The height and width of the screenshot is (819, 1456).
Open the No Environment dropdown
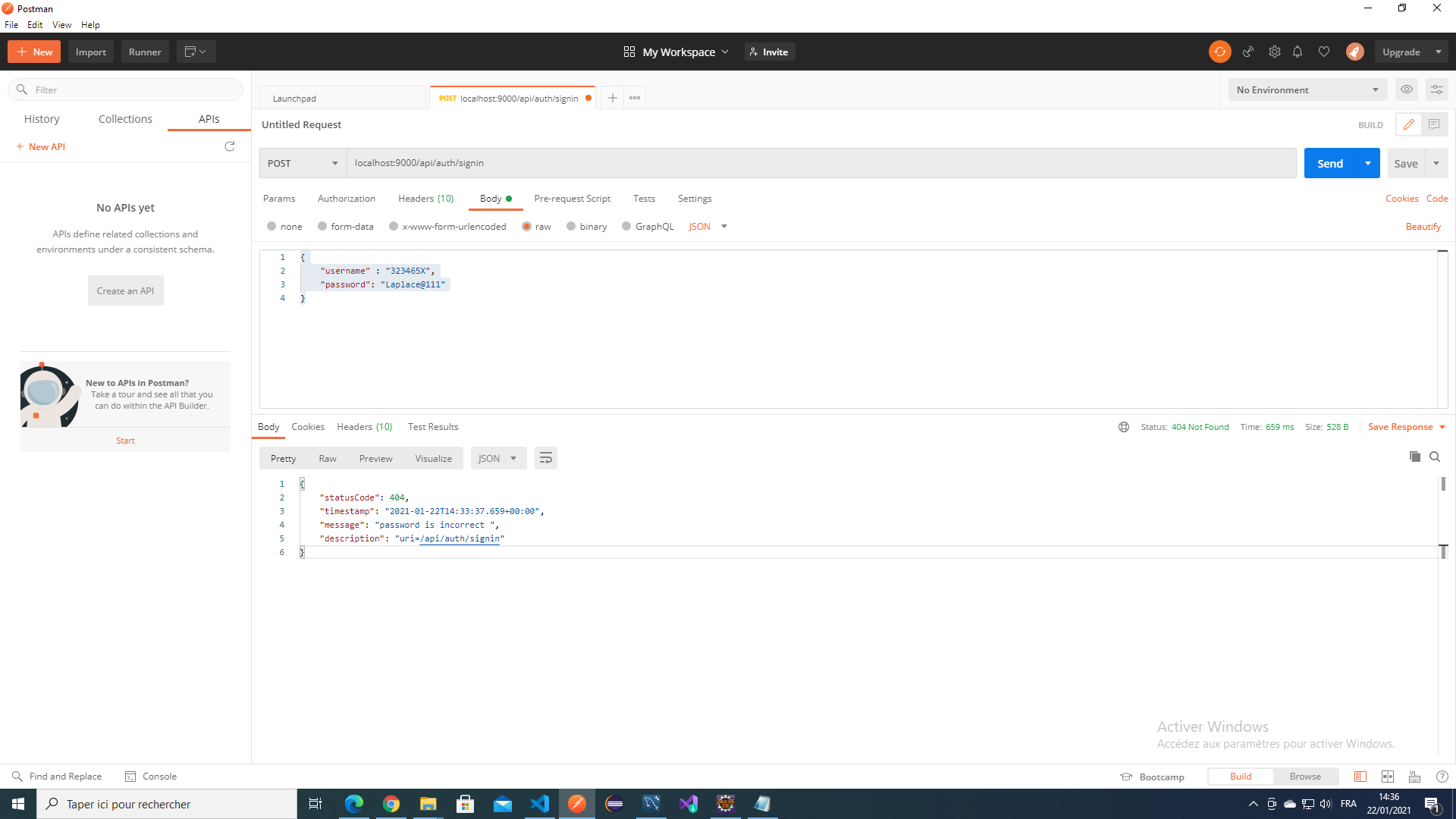click(x=1307, y=89)
